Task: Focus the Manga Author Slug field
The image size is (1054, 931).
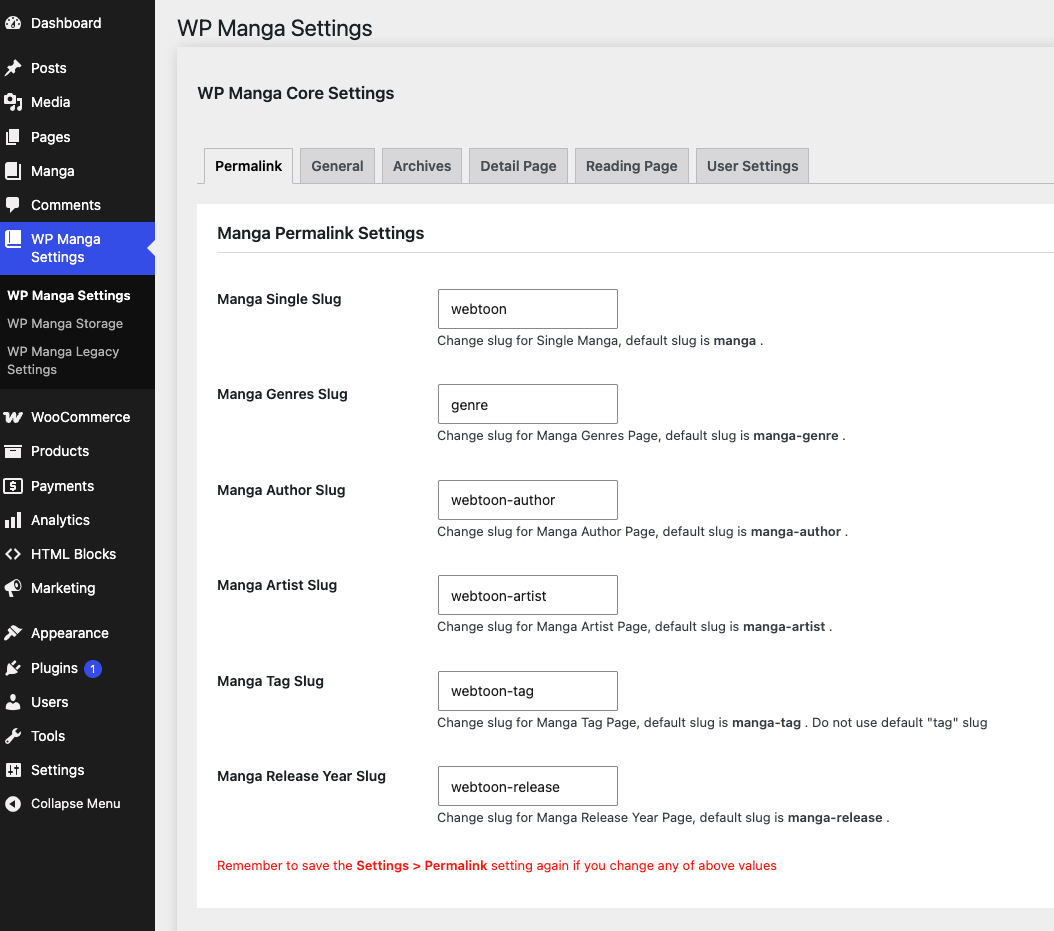Action: (528, 500)
